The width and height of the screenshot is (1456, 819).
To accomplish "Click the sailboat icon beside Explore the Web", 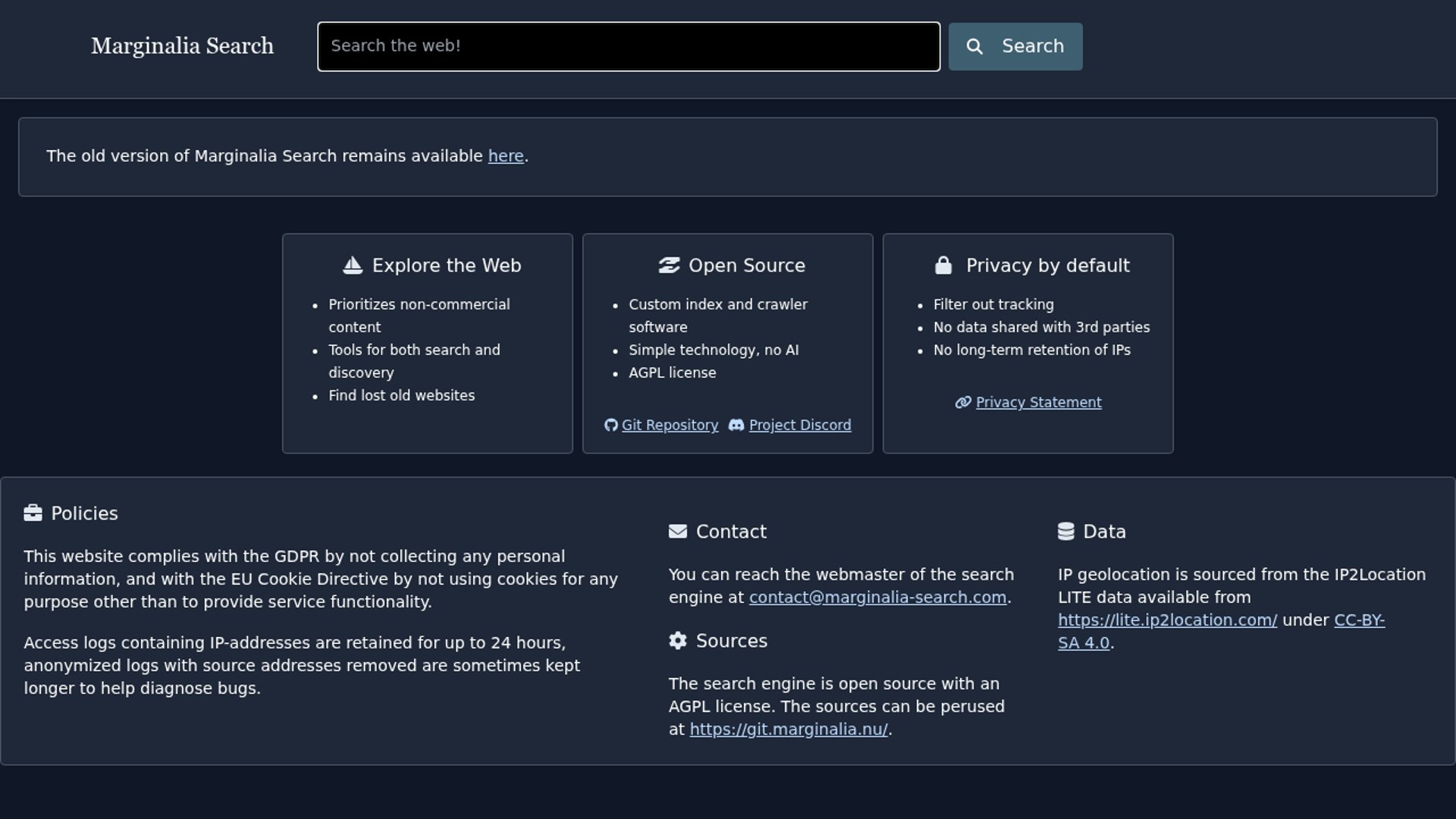I will click(353, 265).
